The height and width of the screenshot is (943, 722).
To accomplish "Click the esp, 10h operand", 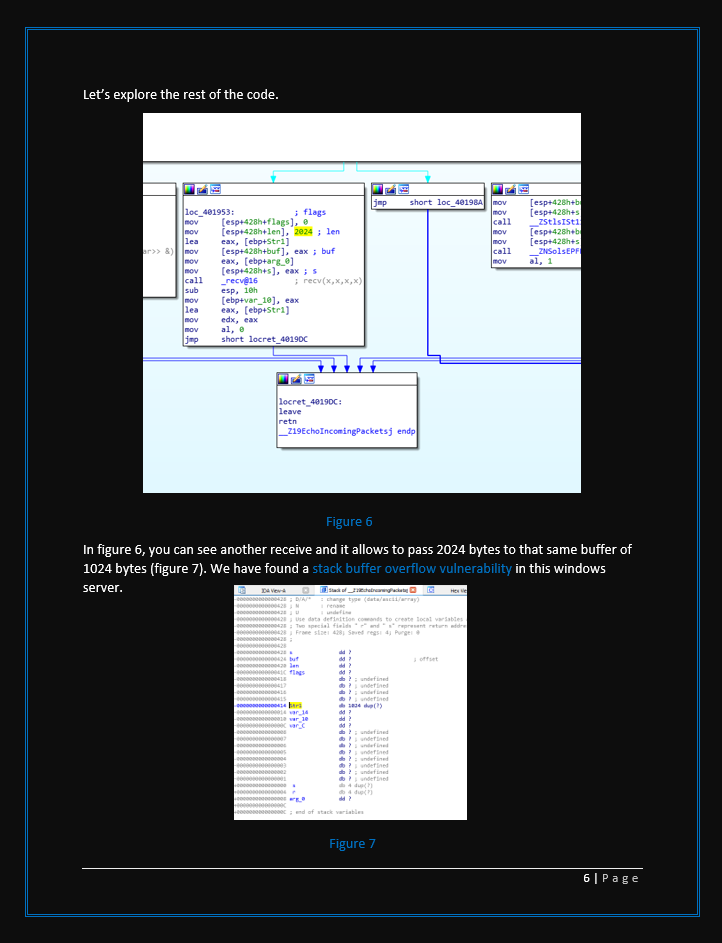I will click(239, 290).
